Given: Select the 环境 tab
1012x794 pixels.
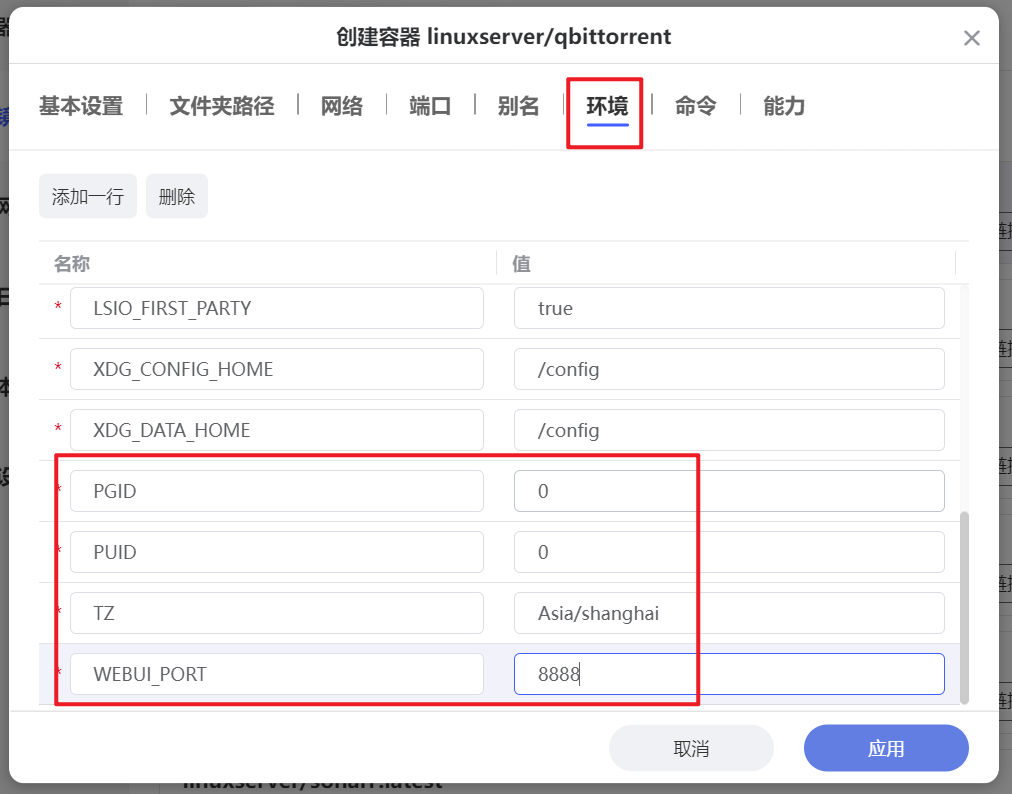Looking at the screenshot, I should (607, 106).
